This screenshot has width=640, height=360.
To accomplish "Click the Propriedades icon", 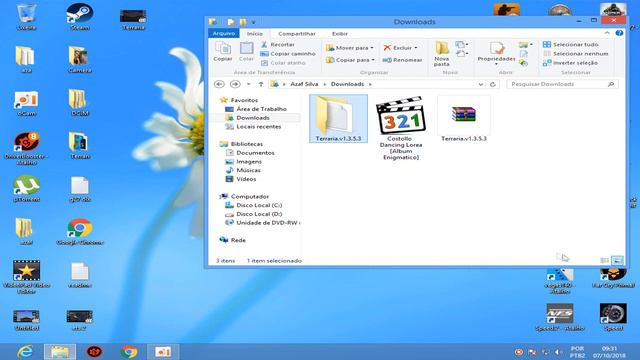I will click(x=496, y=49).
